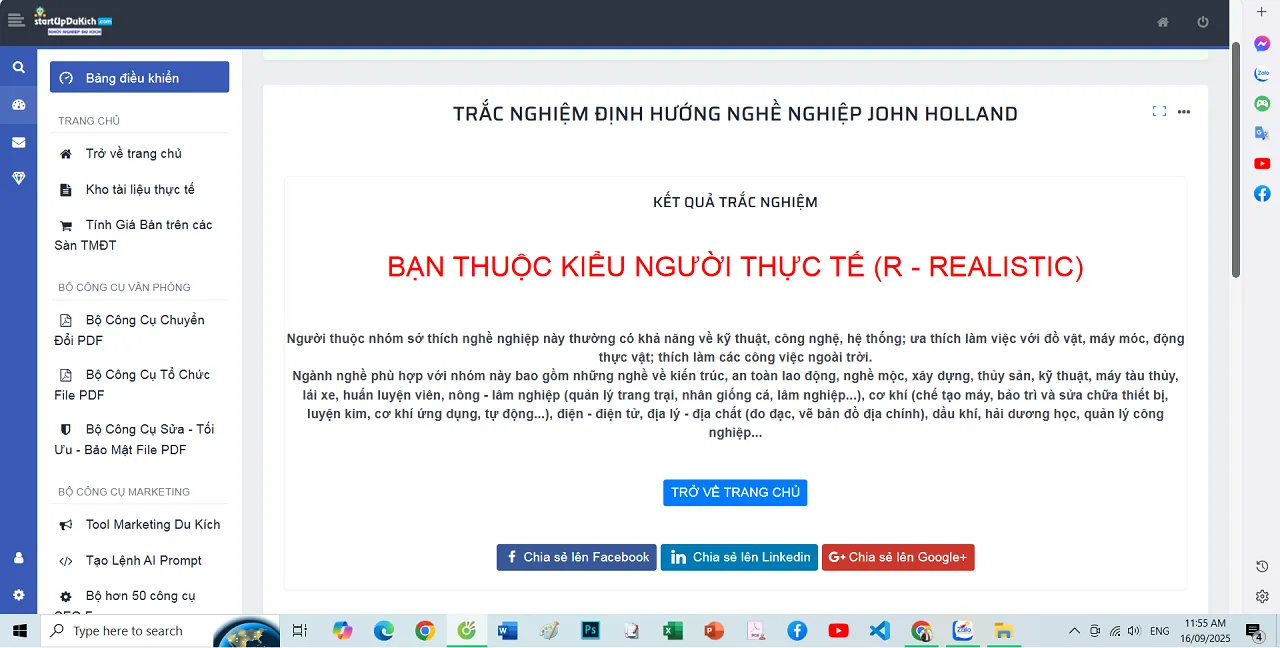
Task: Show hidden system tray icons
Action: click(x=1074, y=631)
